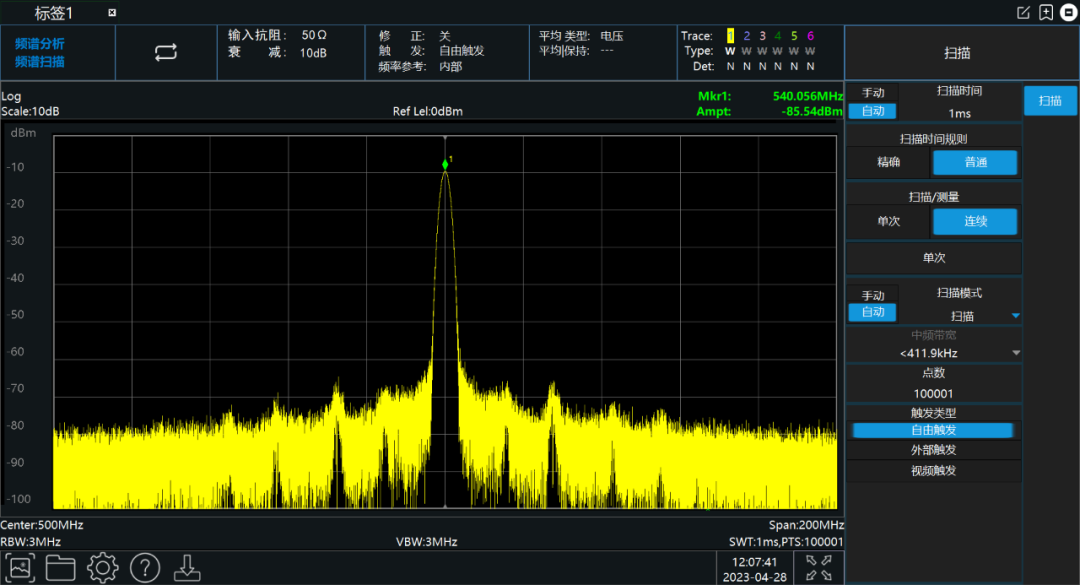The width and height of the screenshot is (1080, 585).
Task: Select trace 1
Action: click(x=730, y=36)
